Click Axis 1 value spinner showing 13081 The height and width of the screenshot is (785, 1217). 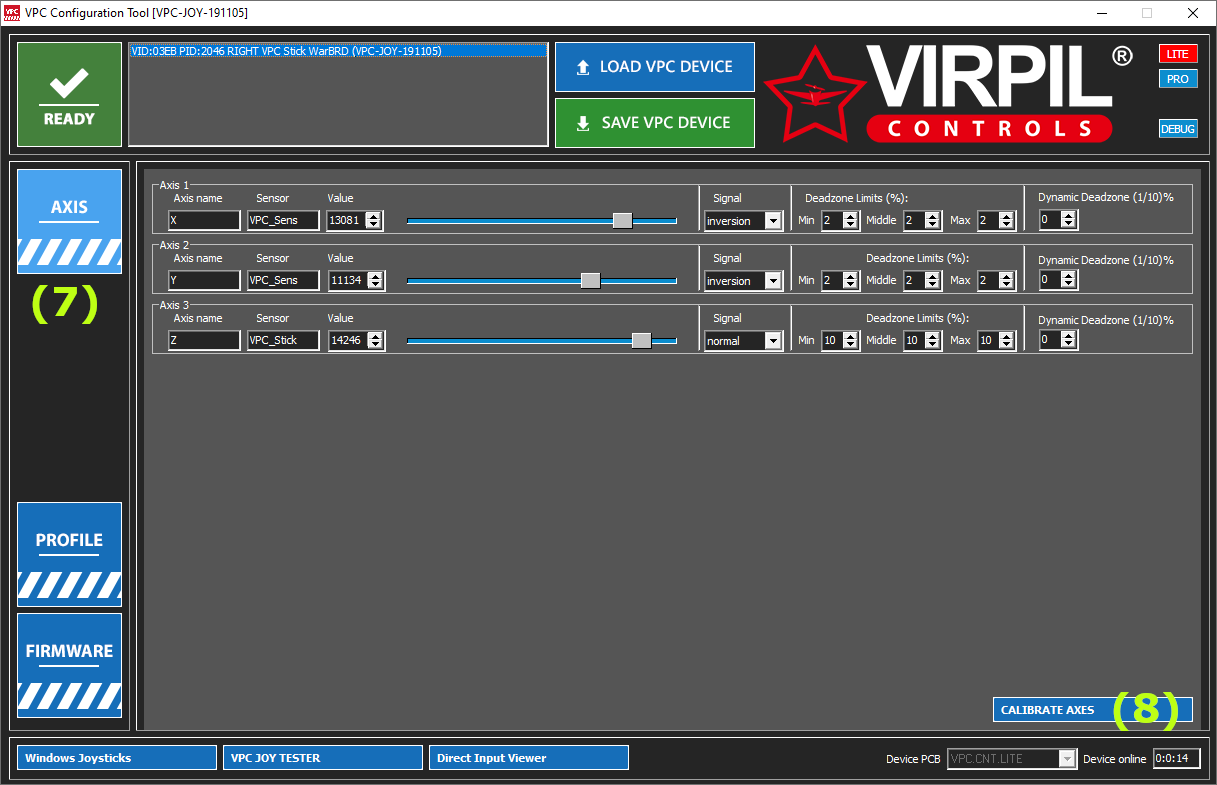[x=355, y=221]
